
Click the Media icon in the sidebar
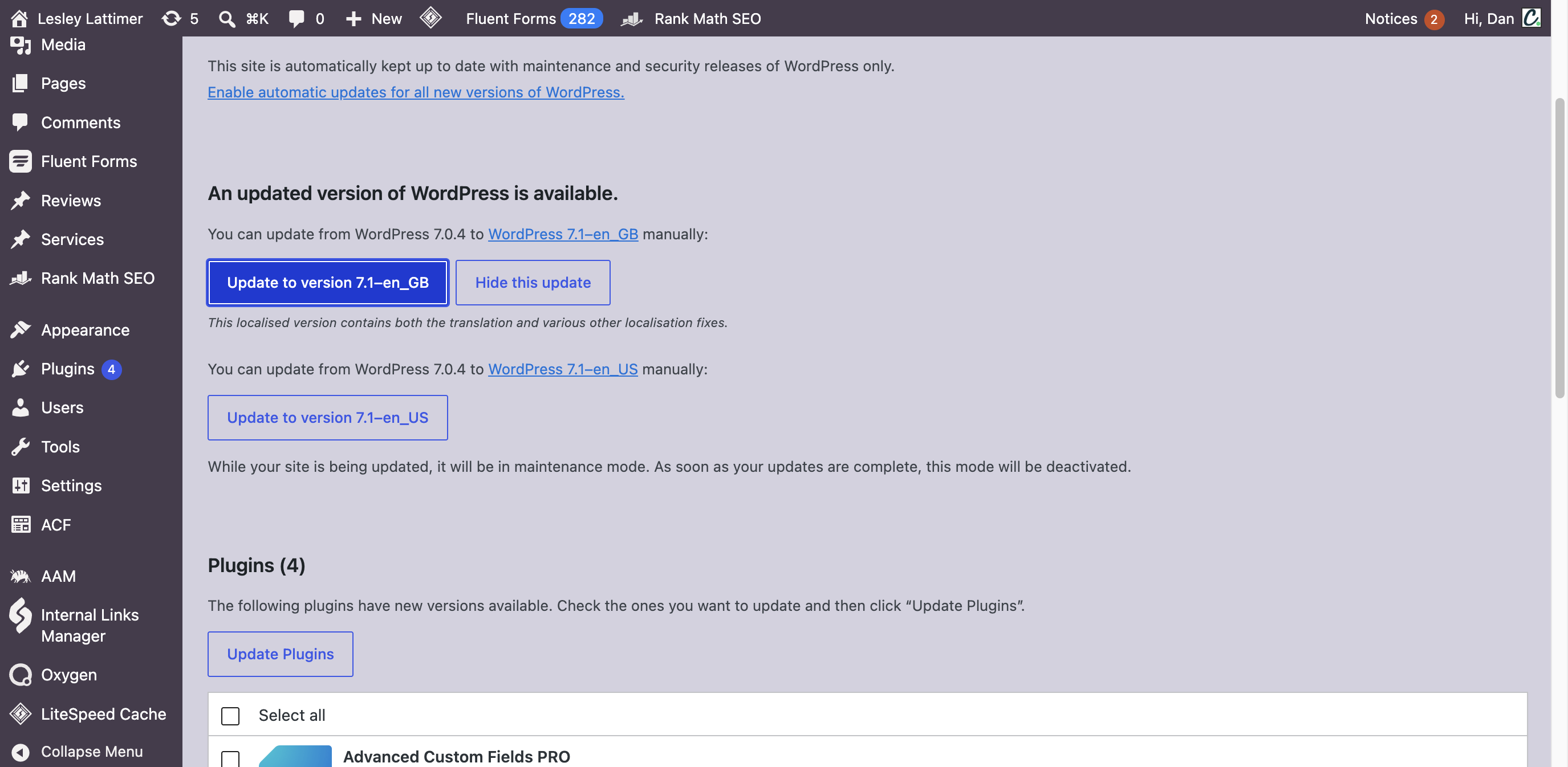click(x=20, y=44)
